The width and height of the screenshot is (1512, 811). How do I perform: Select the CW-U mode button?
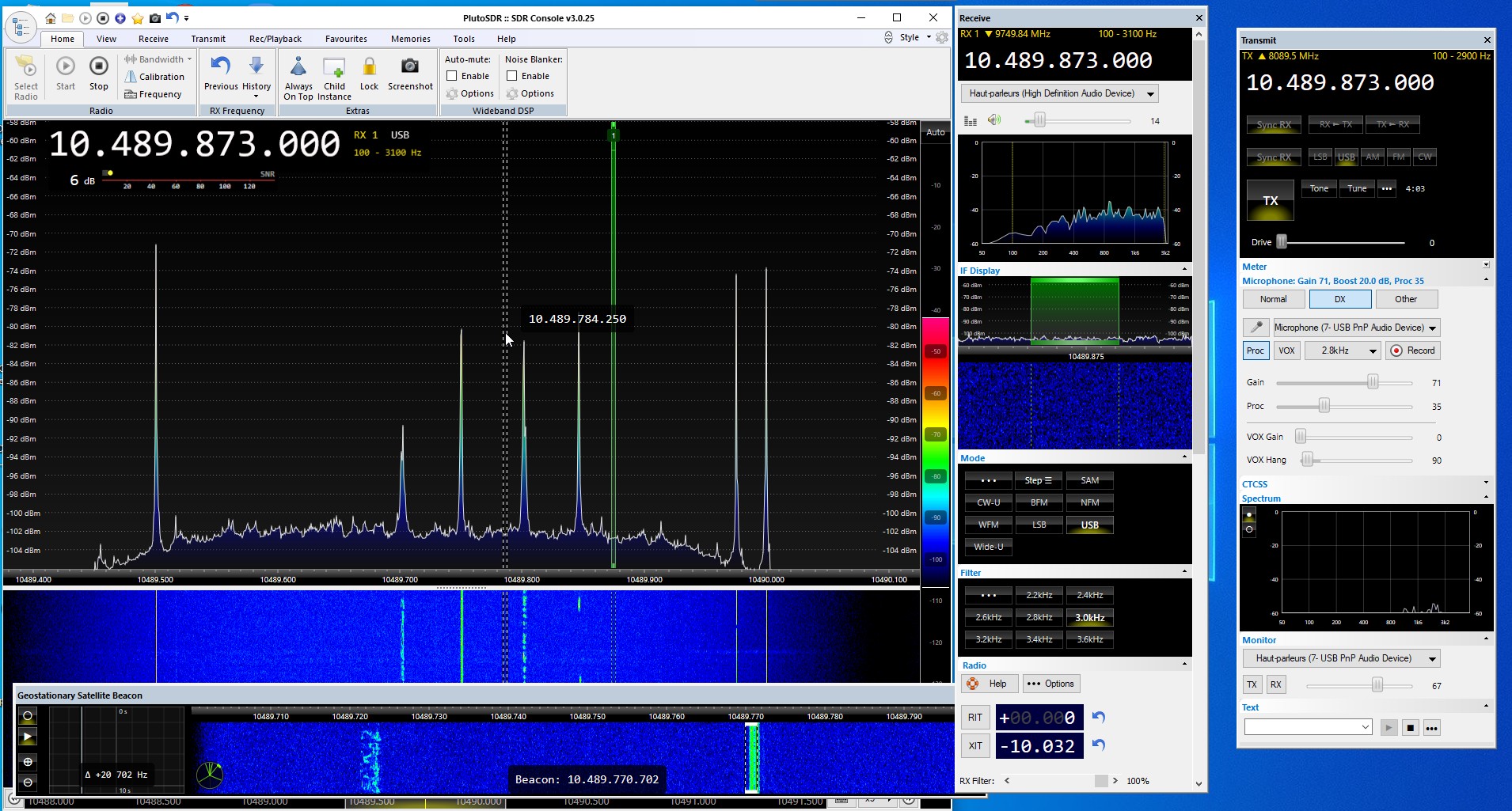[x=988, y=502]
